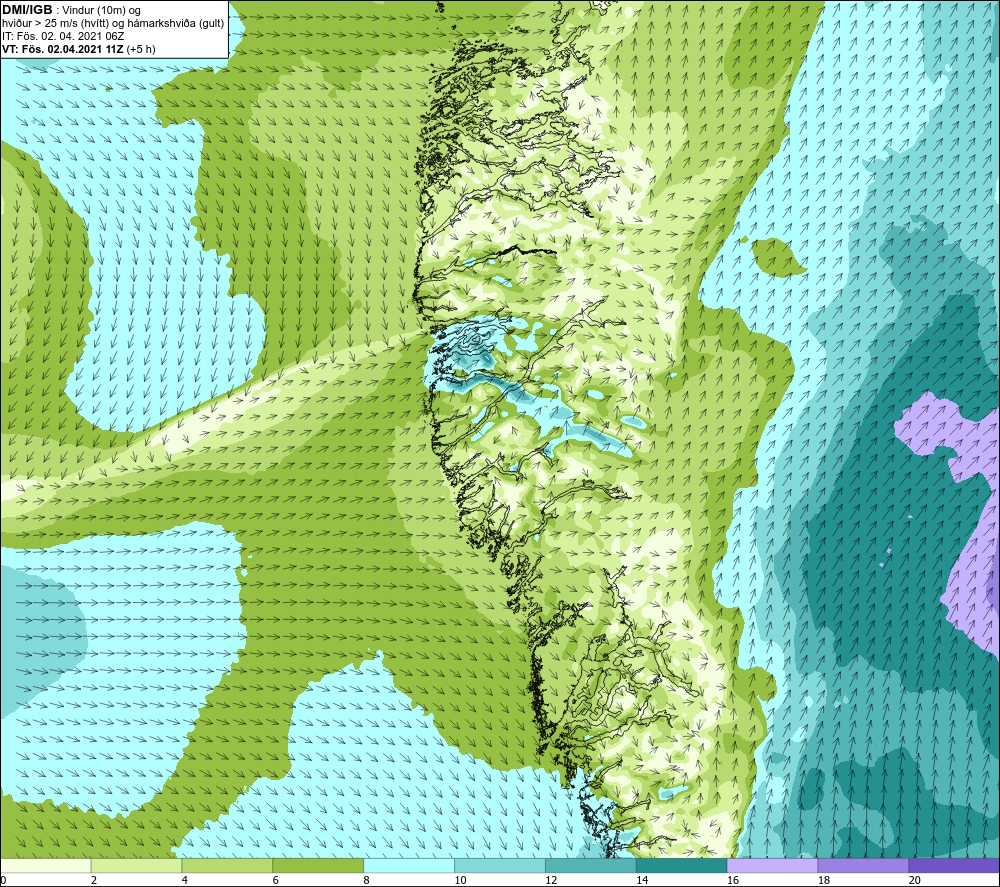The image size is (1000, 887).
Task: Choose the 10–12 m/s turquoise scale swatch
Action: tap(500, 865)
